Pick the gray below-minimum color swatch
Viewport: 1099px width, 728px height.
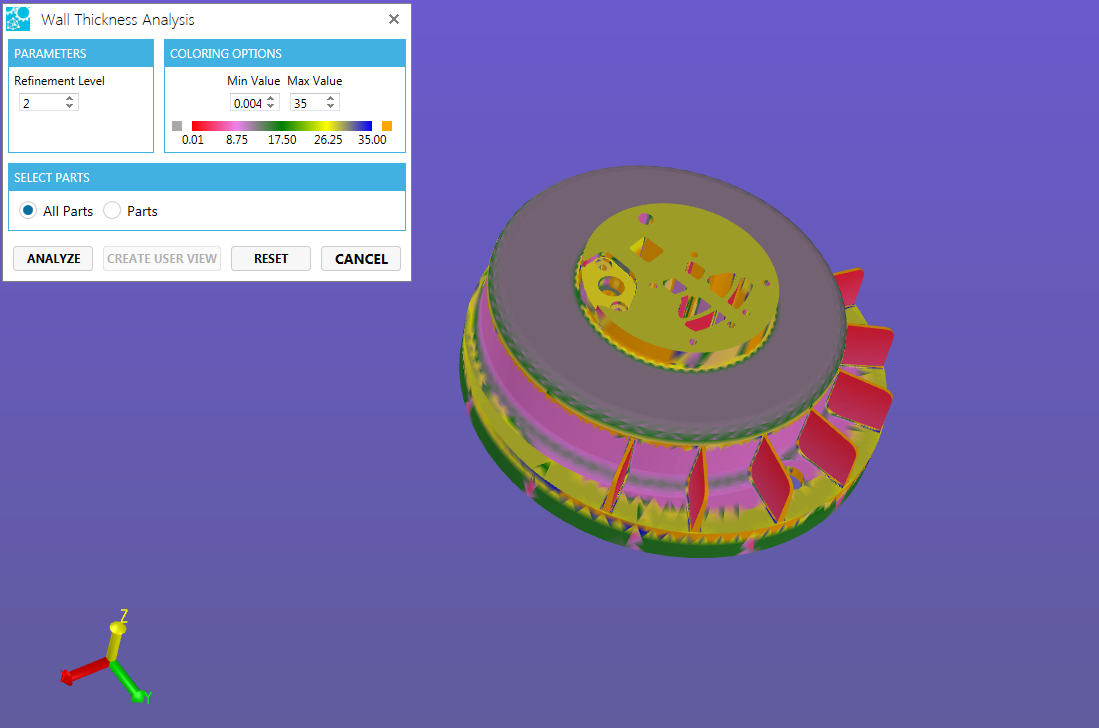177,126
